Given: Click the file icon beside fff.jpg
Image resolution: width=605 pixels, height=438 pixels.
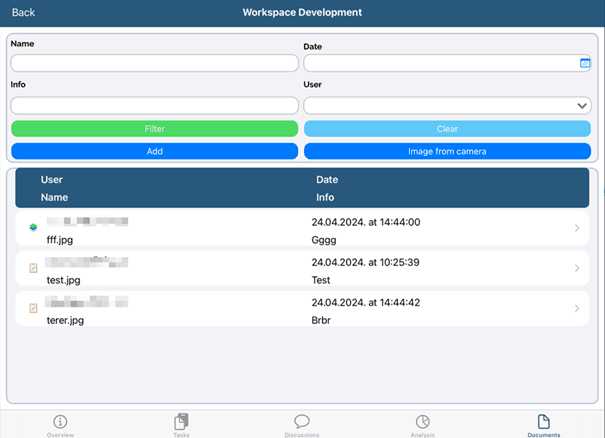Looking at the screenshot, I should (33, 227).
